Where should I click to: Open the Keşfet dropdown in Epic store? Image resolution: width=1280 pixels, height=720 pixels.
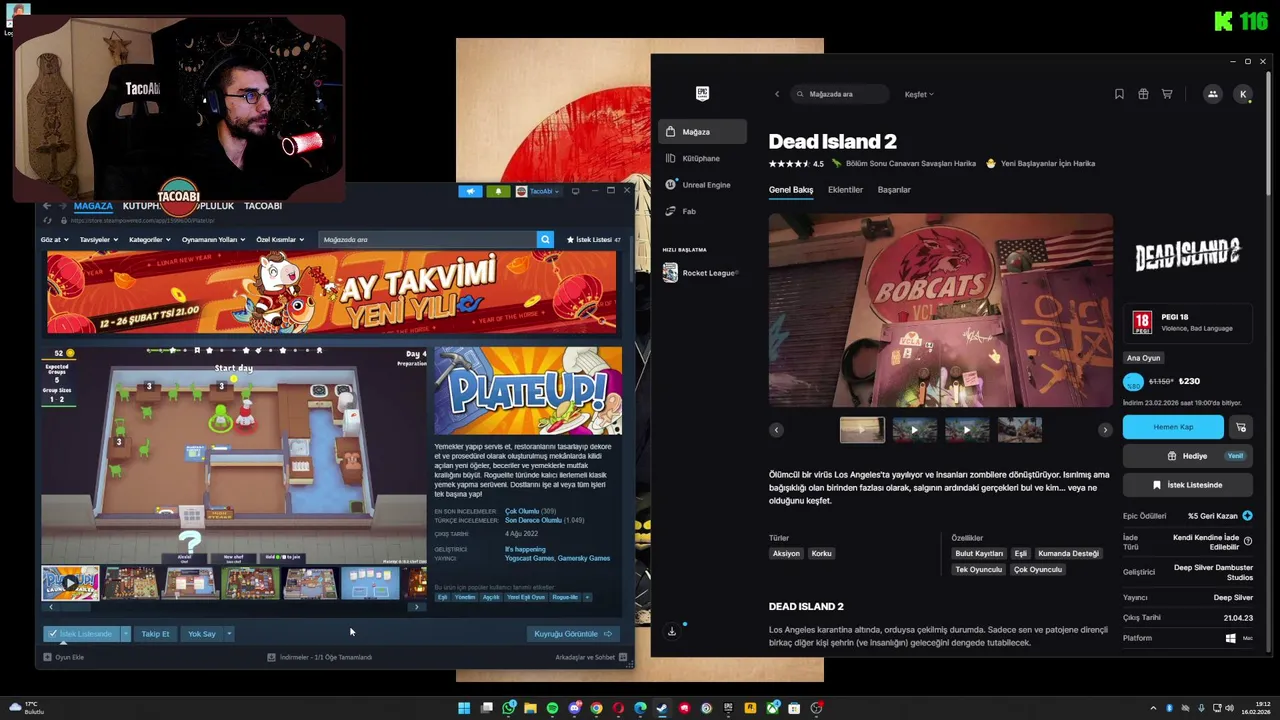919,94
